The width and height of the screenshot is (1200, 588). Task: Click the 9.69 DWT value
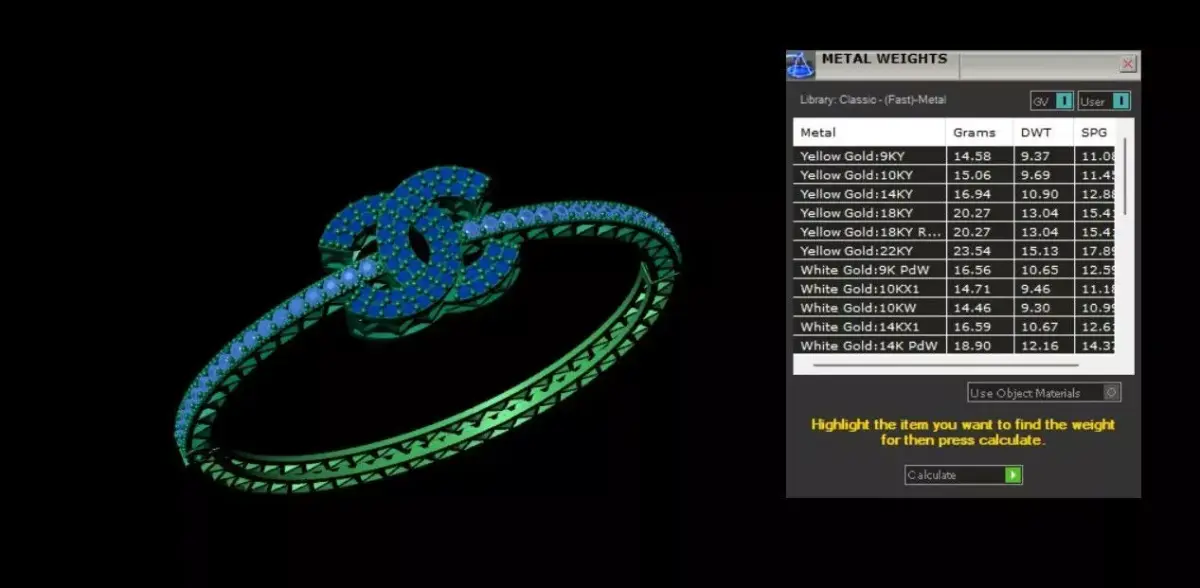pos(1034,175)
